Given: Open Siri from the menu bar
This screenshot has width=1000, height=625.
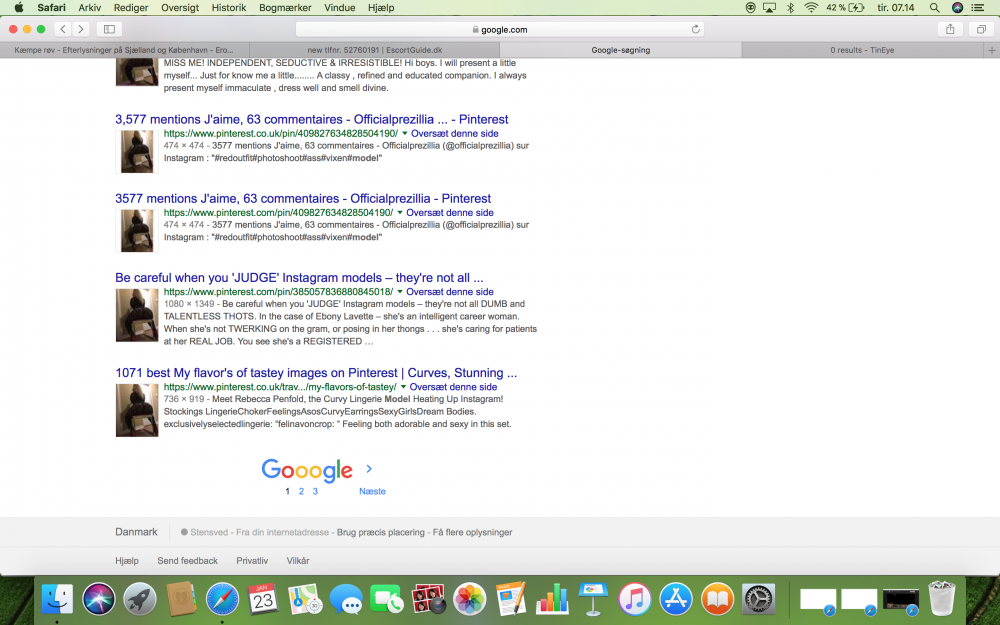Looking at the screenshot, I should tap(957, 8).
